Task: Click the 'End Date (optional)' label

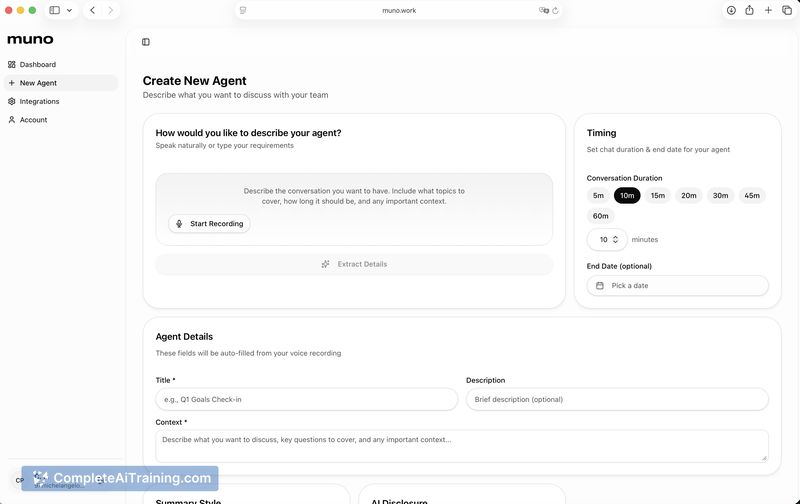Action: click(619, 266)
